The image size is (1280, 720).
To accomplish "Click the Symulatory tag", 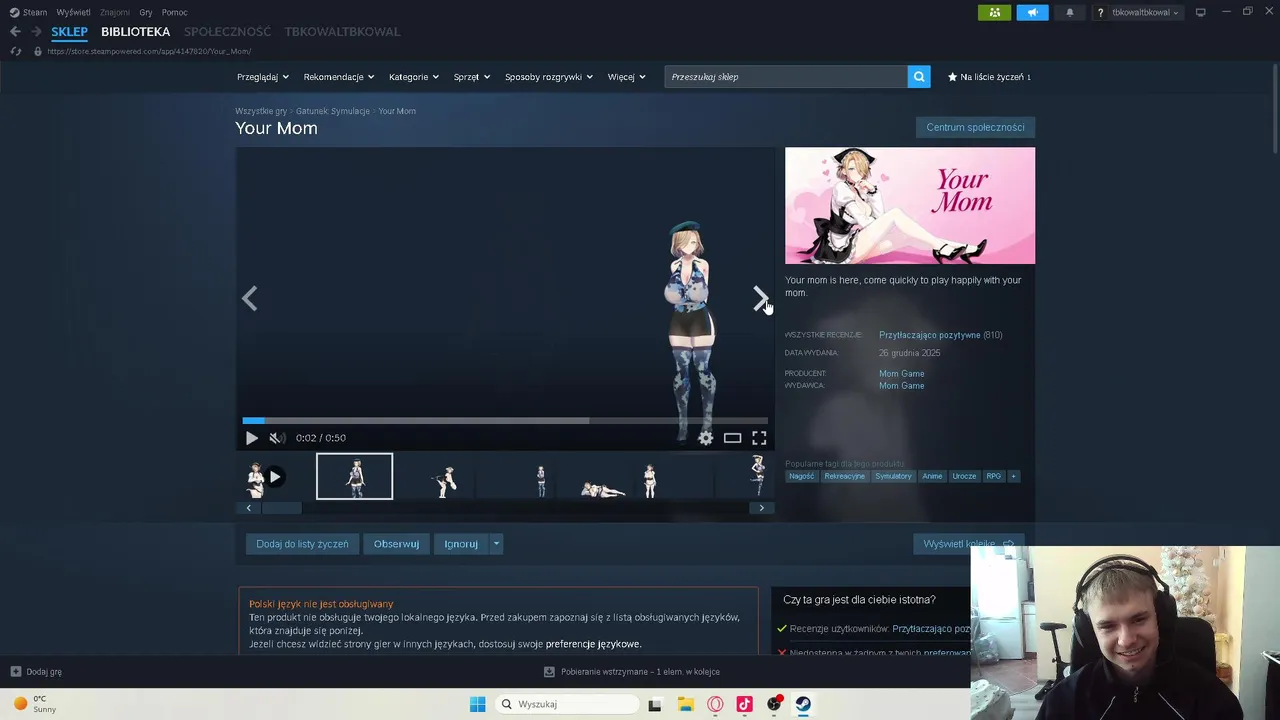I will [x=893, y=476].
